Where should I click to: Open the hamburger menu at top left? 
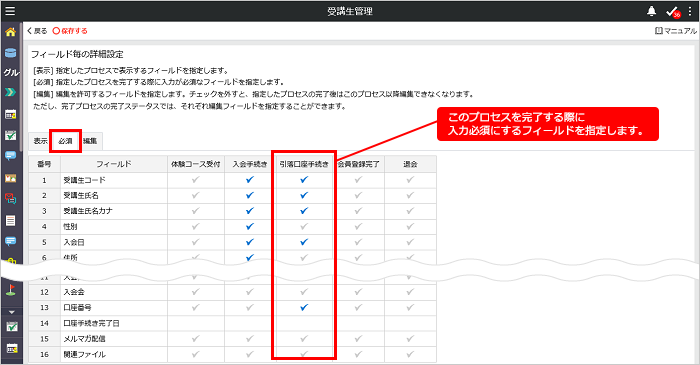point(10,11)
